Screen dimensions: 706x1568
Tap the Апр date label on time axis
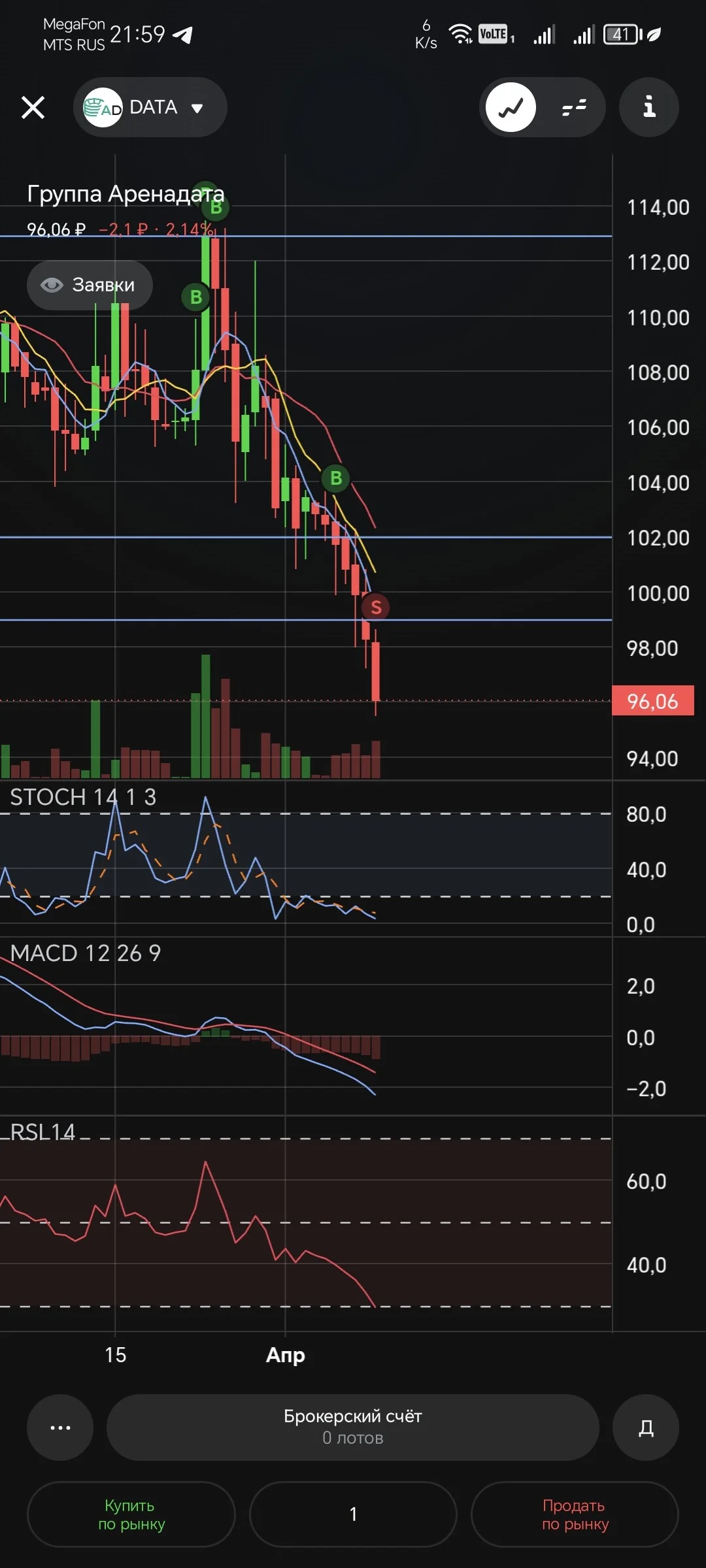[x=286, y=1355]
